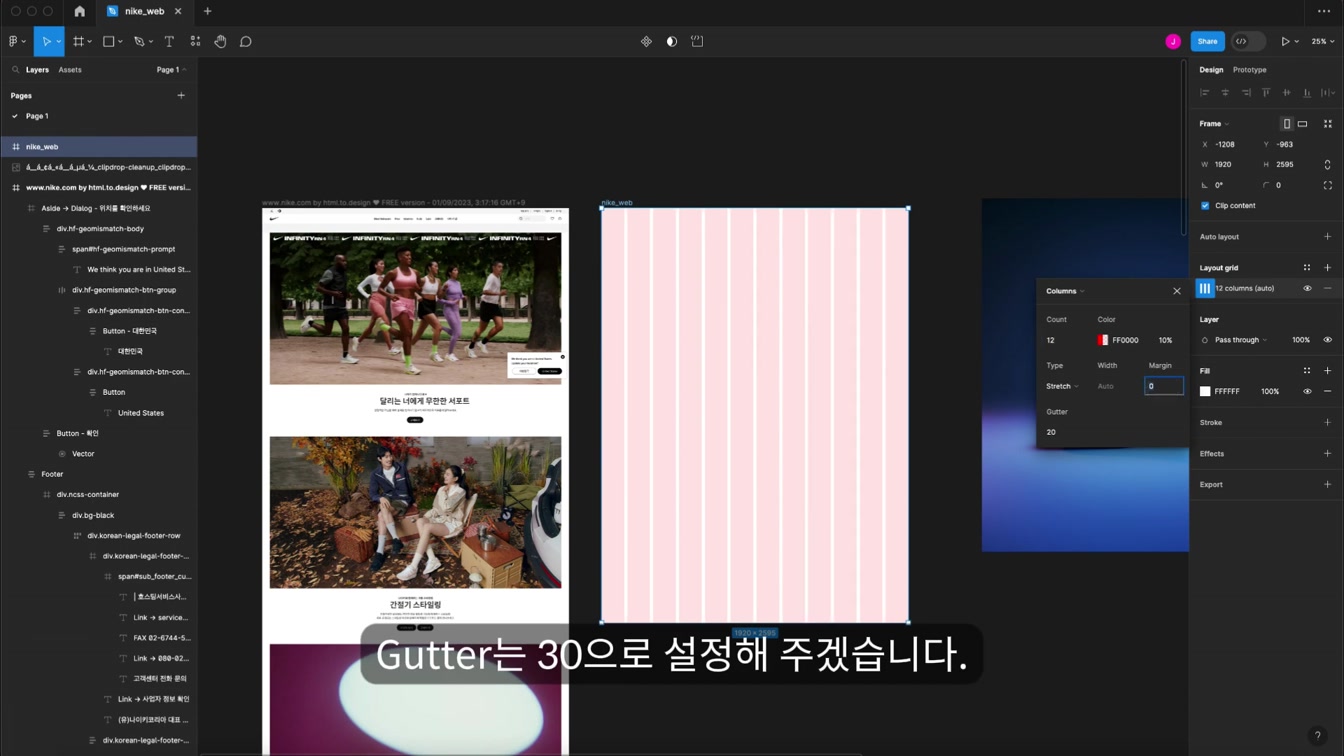This screenshot has height=756, width=1344.
Task: Open the Figma main menu icon
Action: click(14, 41)
